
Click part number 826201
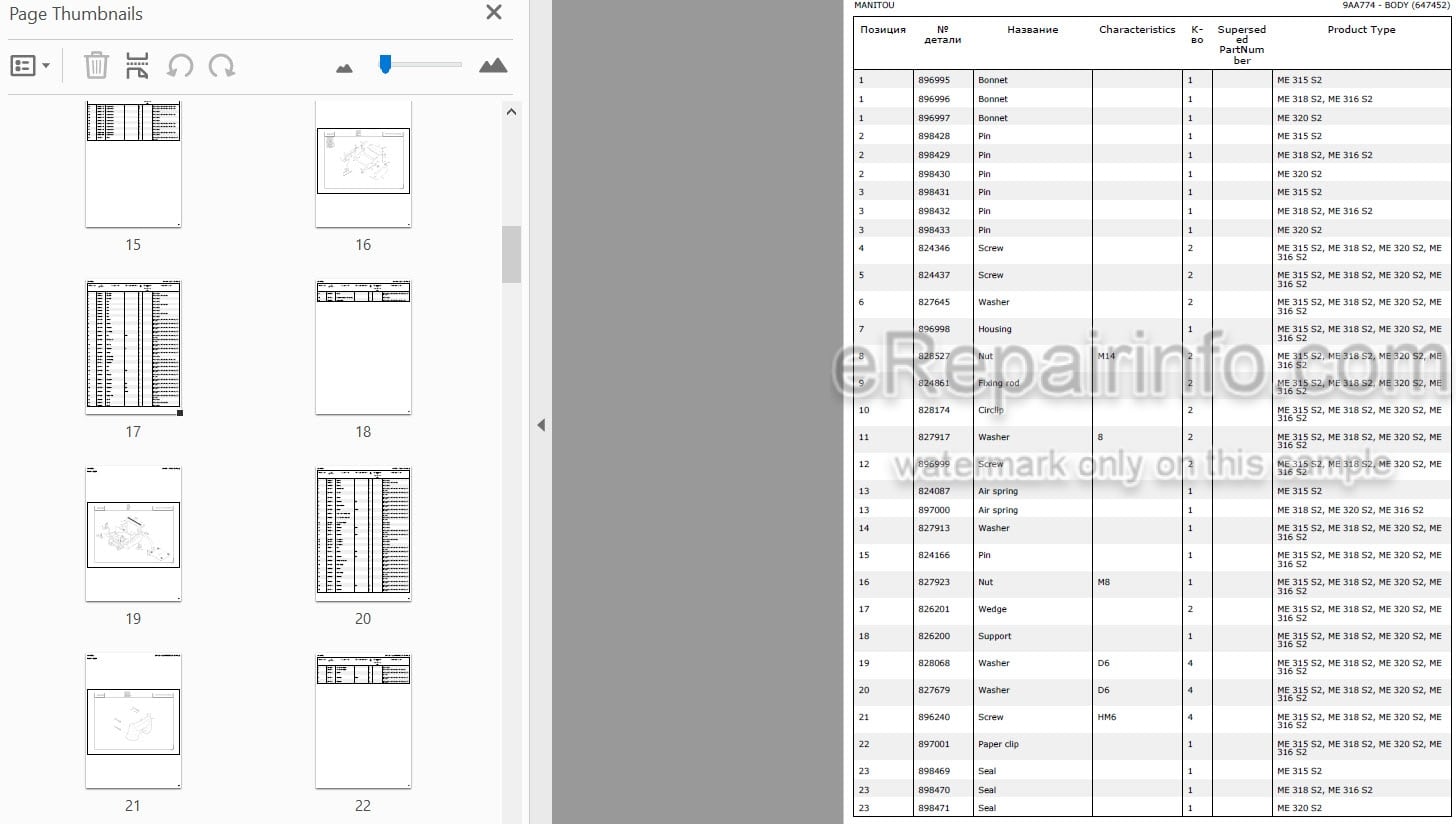(x=934, y=609)
